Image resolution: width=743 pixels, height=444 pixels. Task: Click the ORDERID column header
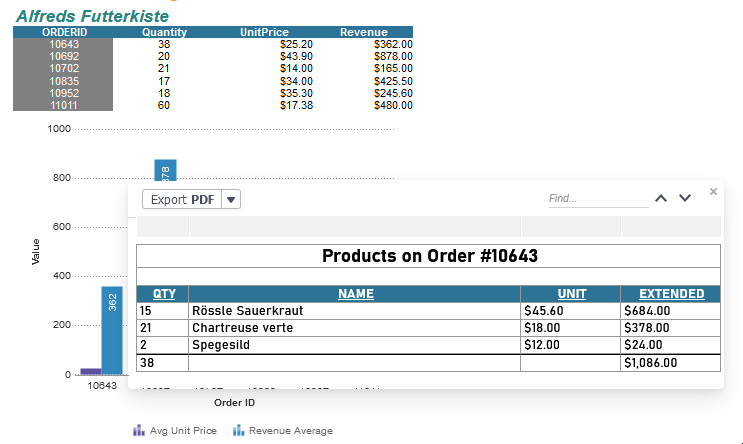click(x=63, y=32)
